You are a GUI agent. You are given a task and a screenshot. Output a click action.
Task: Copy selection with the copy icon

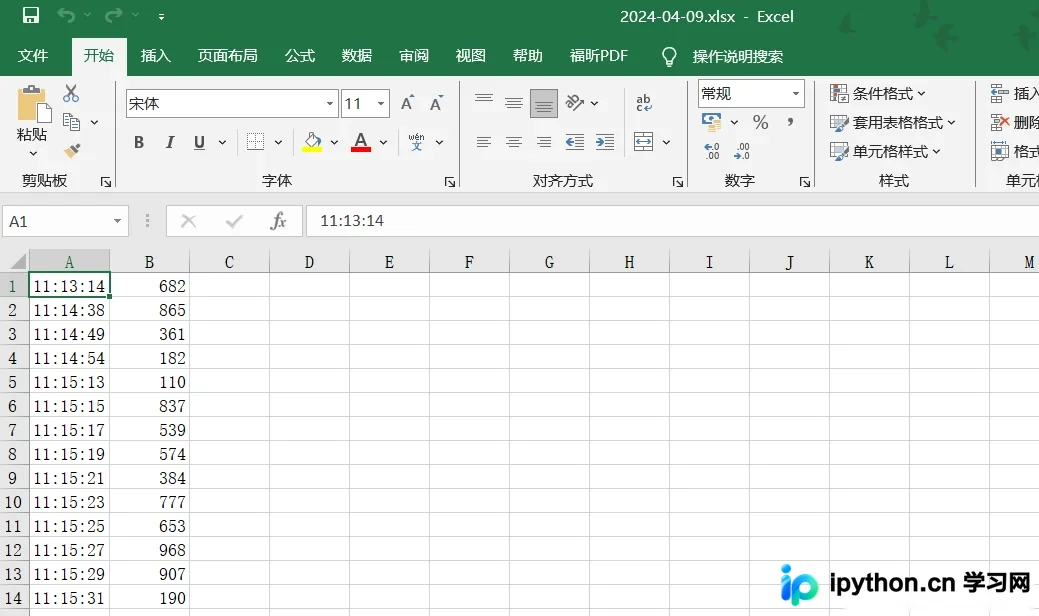(x=71, y=122)
